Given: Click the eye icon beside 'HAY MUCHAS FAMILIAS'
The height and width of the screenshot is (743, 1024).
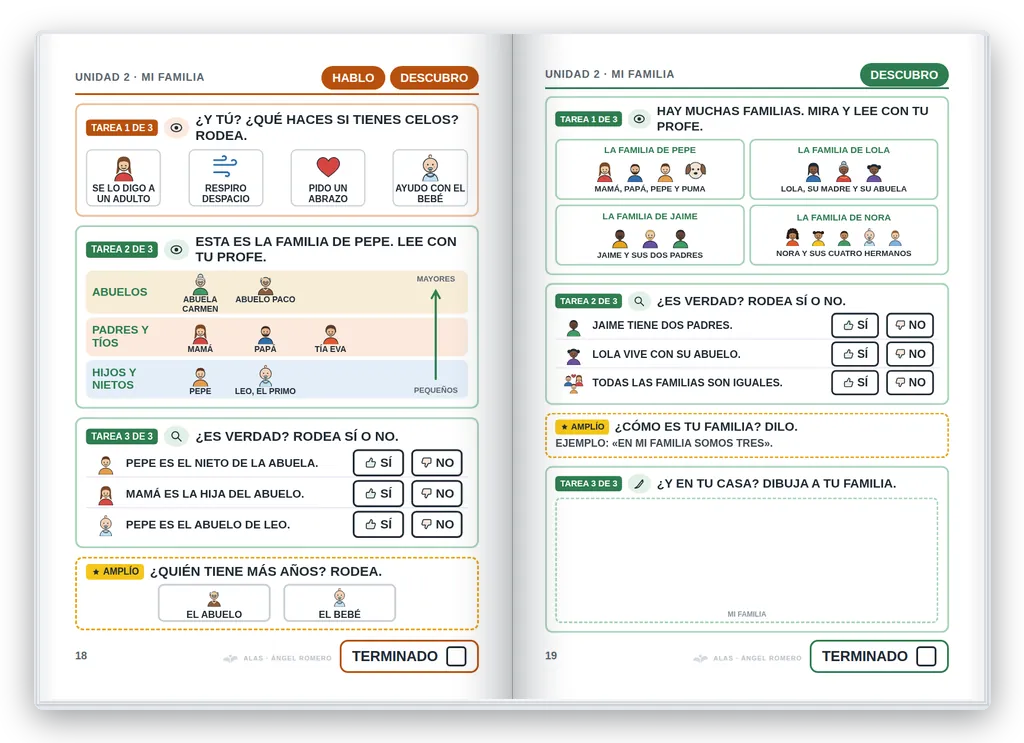Looking at the screenshot, I should tap(639, 119).
